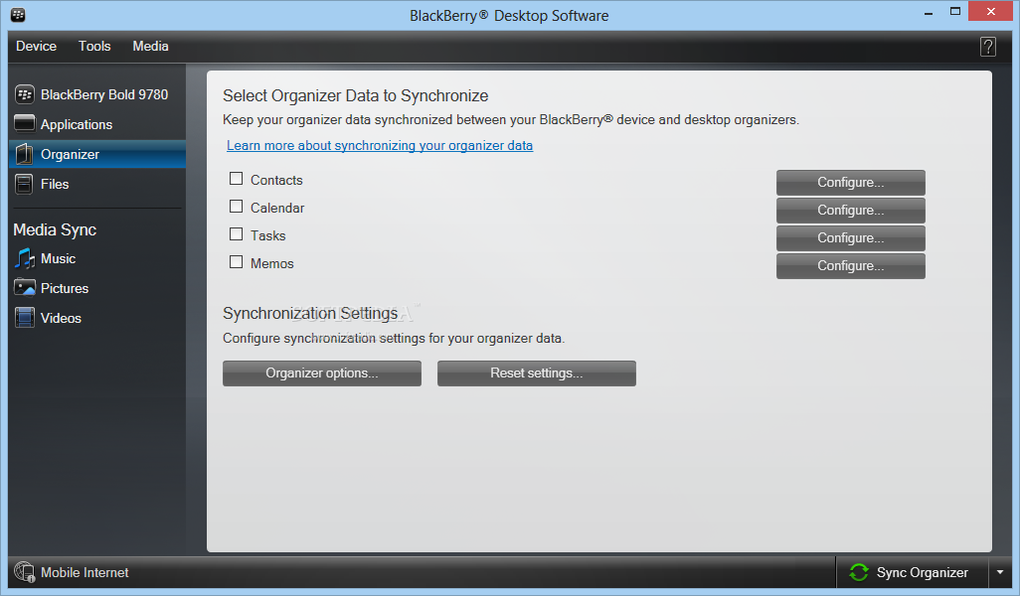Click the BlackBerry logo in the title bar
The image size is (1020, 596).
18,14
